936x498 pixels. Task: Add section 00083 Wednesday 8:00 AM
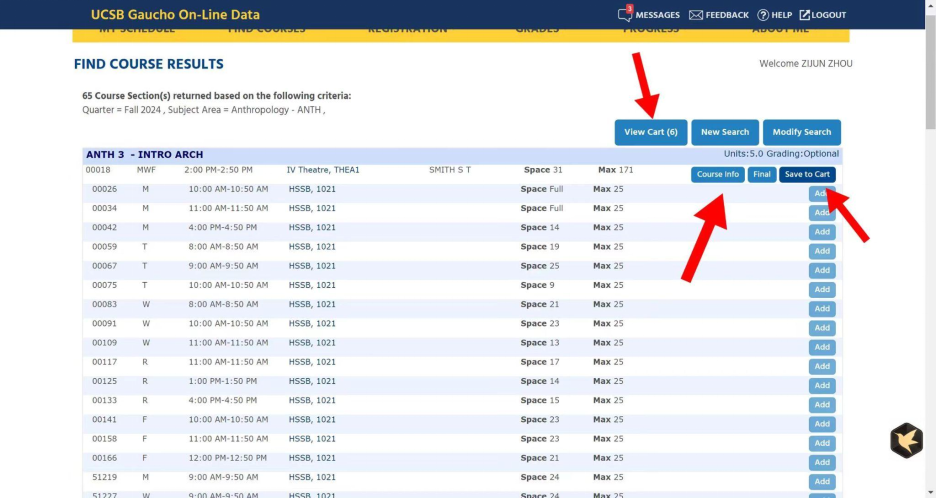tap(822, 308)
